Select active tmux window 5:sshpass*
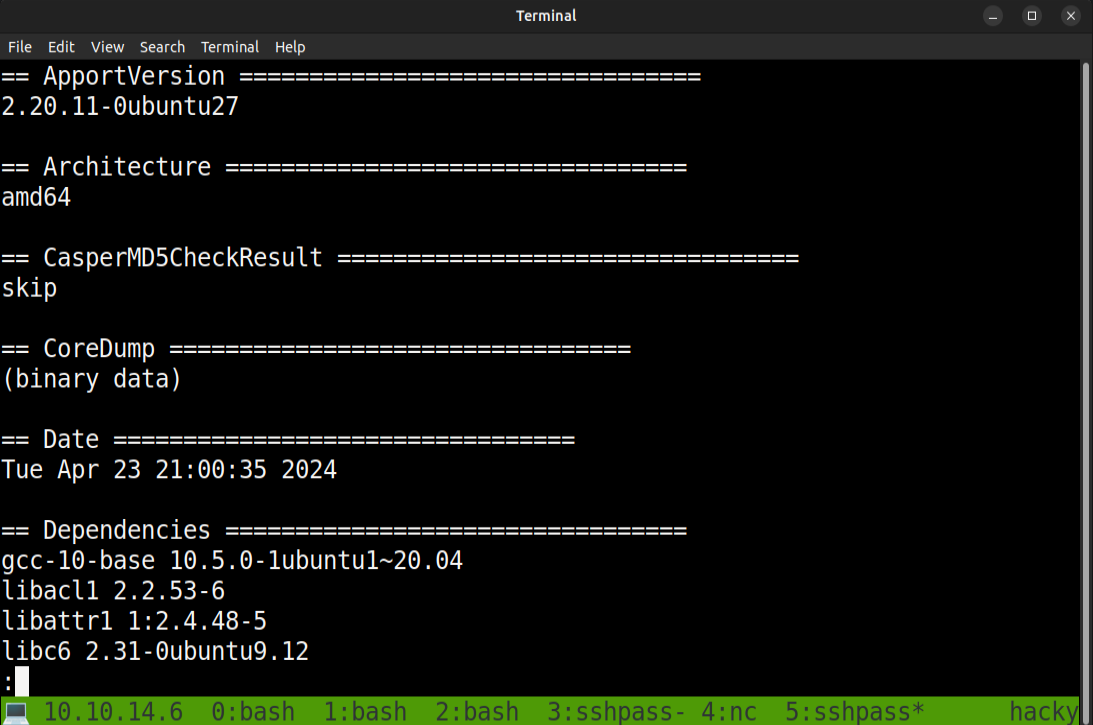Image resolution: width=1093 pixels, height=725 pixels. (x=855, y=712)
